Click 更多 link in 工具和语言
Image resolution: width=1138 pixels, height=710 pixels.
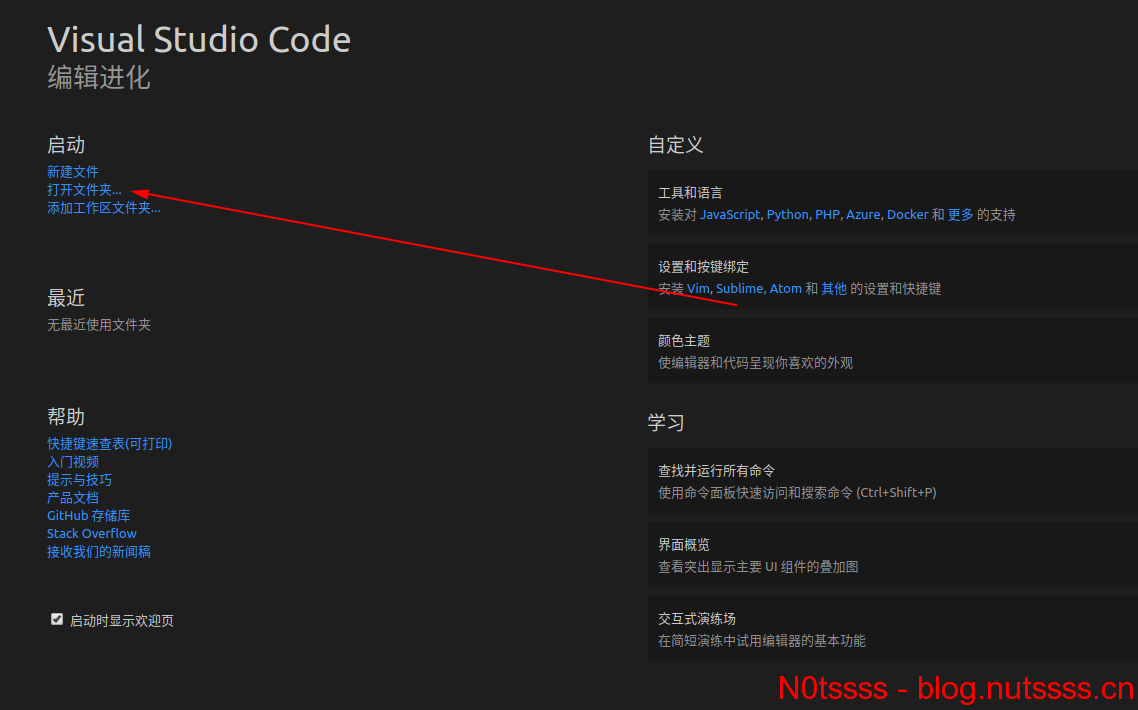960,215
